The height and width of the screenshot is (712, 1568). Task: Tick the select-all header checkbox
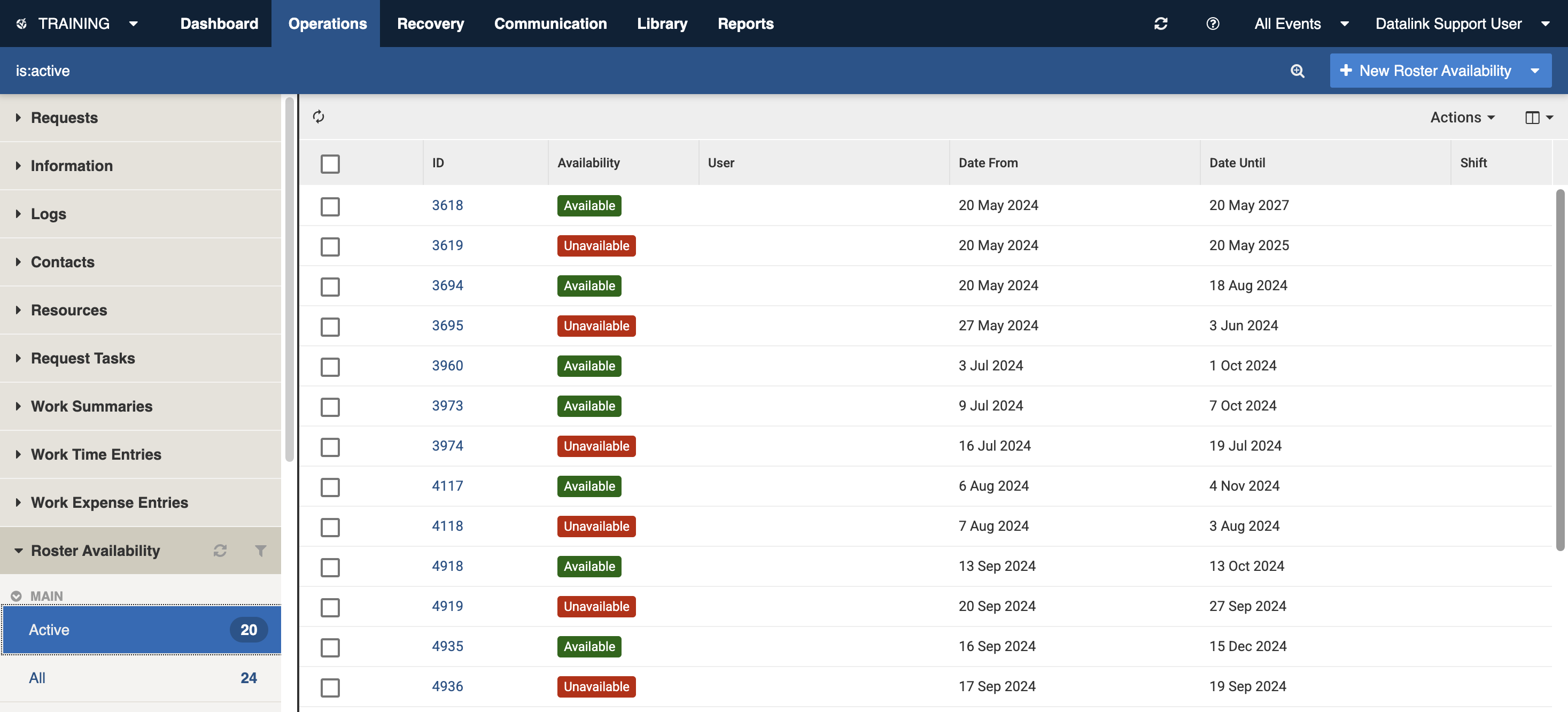(x=330, y=163)
